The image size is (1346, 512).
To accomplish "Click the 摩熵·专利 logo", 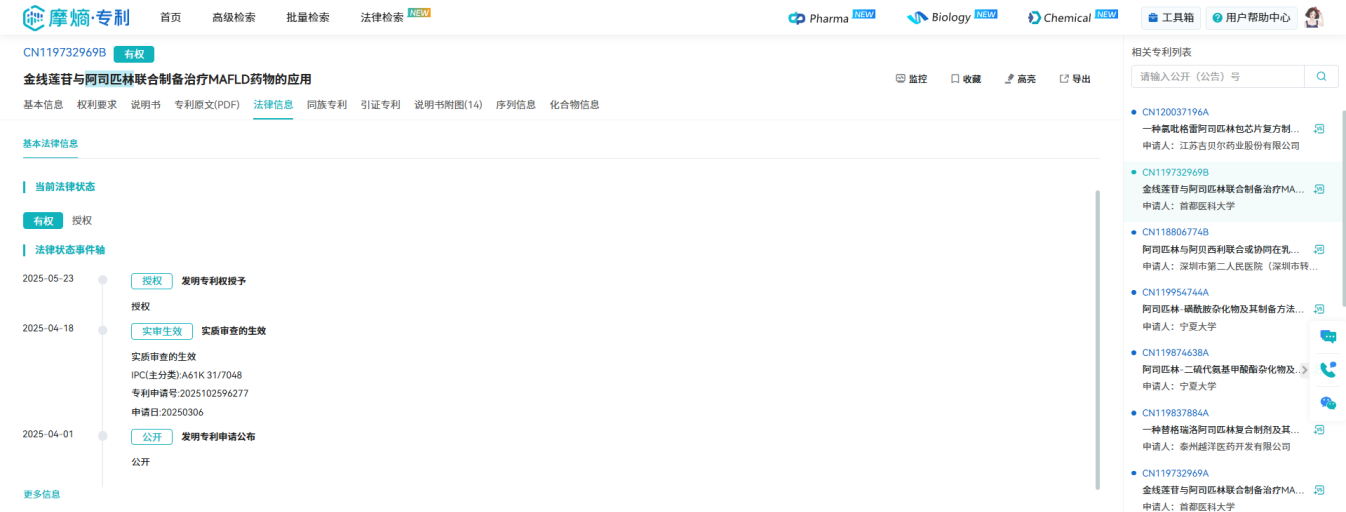I will pos(76,17).
